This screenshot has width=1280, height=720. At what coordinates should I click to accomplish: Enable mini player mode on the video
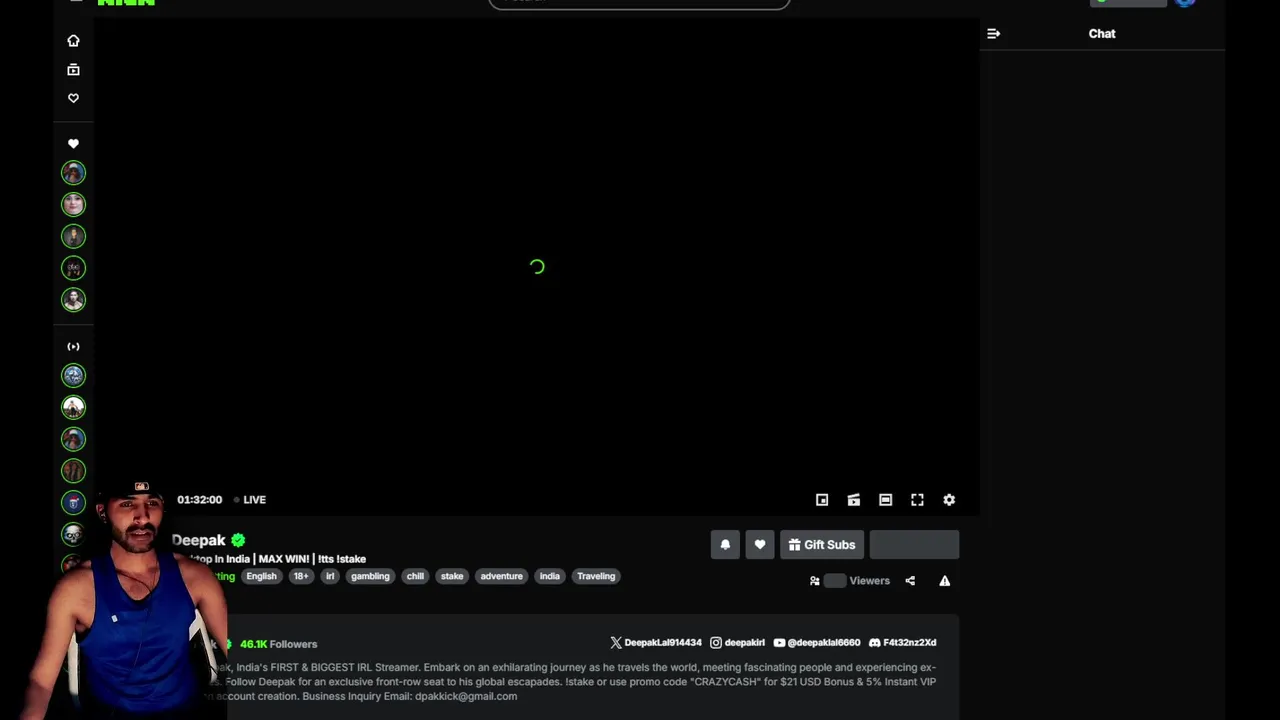click(x=822, y=500)
